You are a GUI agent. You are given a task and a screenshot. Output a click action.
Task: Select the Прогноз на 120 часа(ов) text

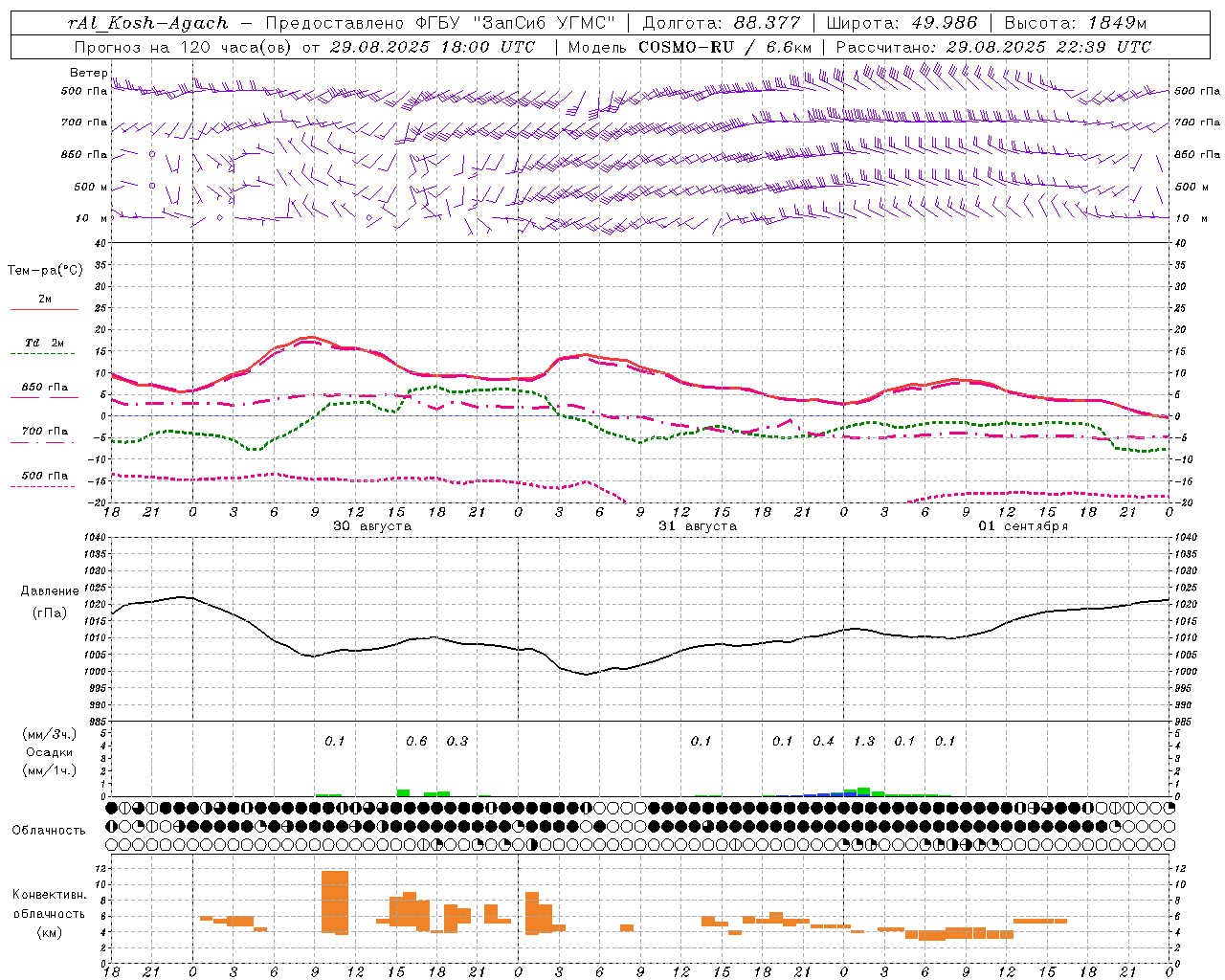184,47
